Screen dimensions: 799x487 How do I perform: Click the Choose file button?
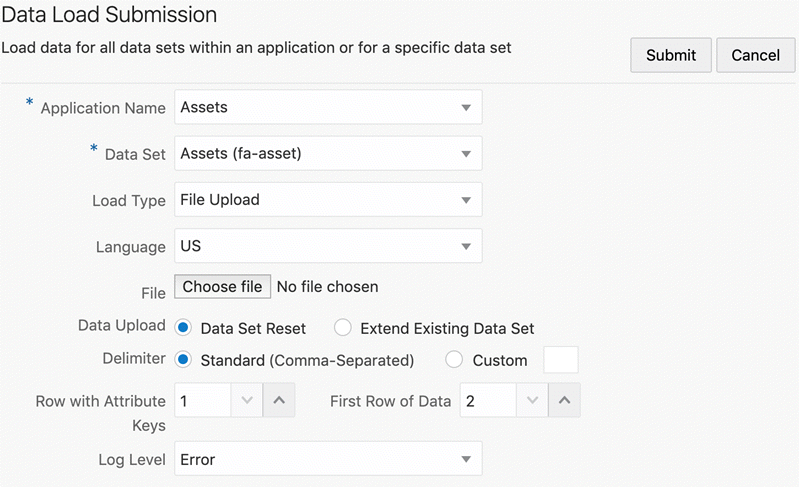point(222,287)
